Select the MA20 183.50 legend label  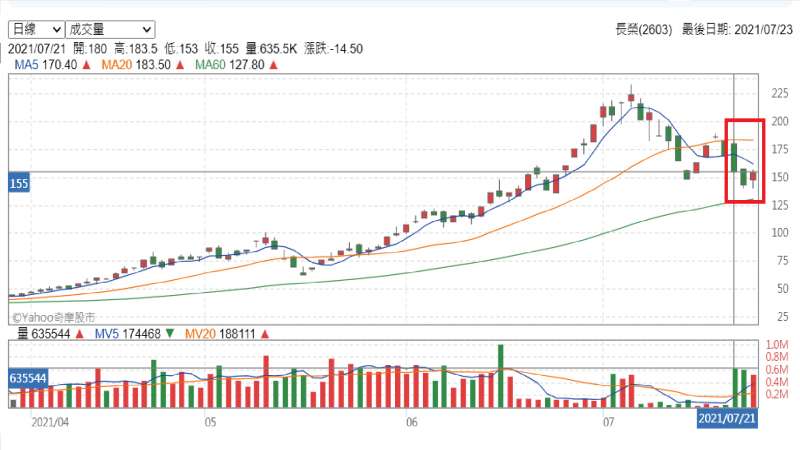[x=136, y=65]
